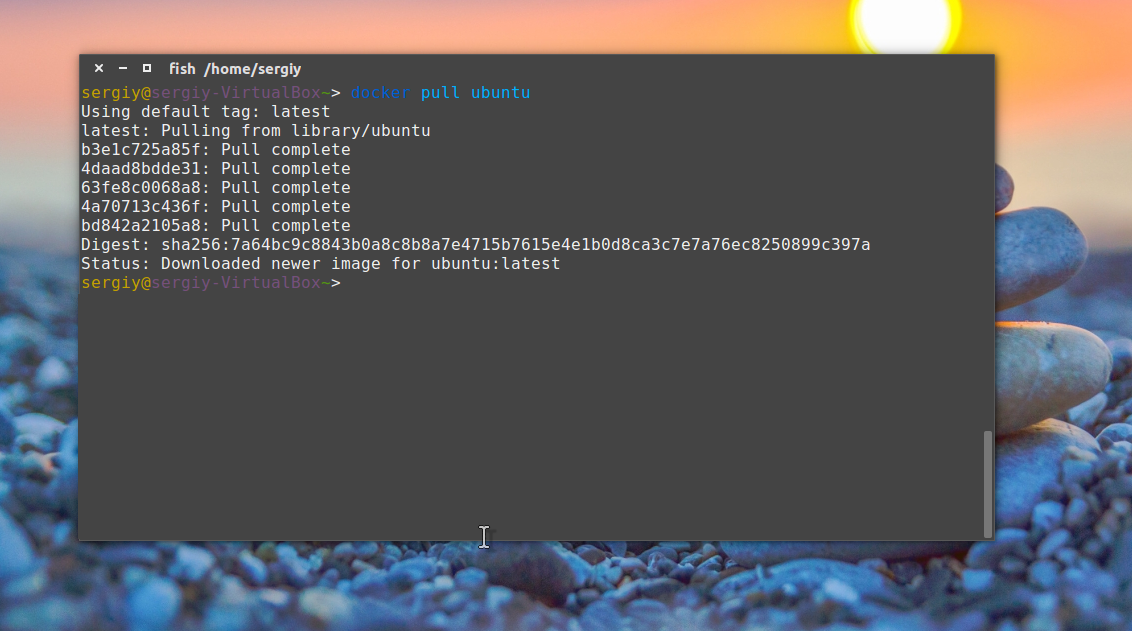1132x631 pixels.
Task: Click the layer ID 4daad8bdde31
Action: click(140, 168)
